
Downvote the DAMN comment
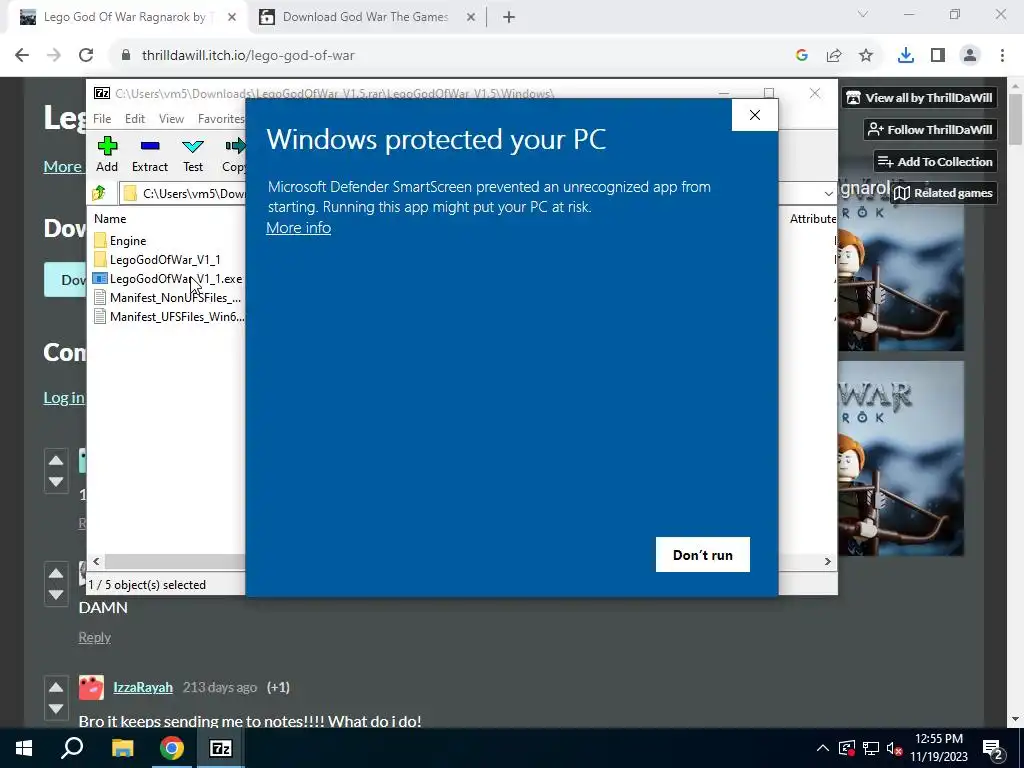click(56, 595)
